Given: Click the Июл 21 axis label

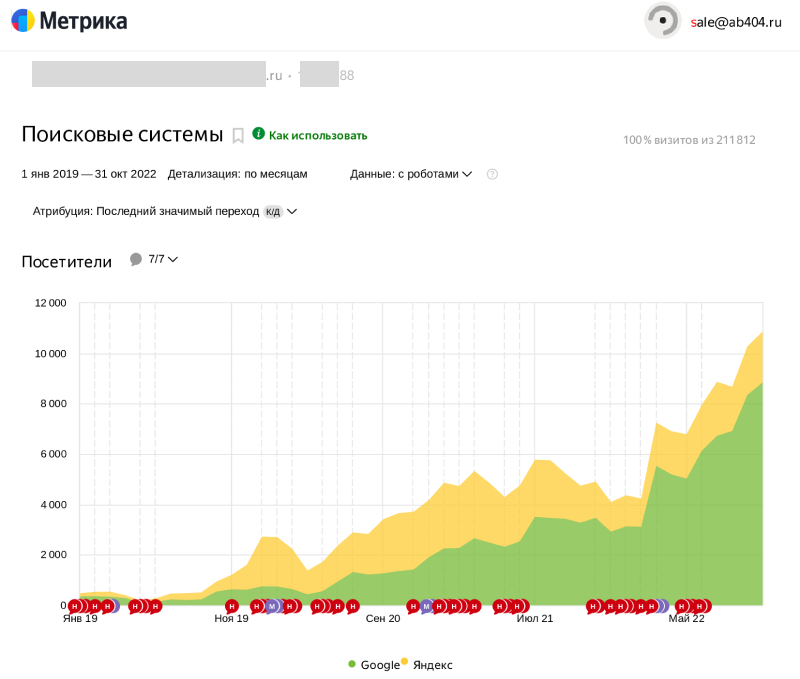Looking at the screenshot, I should click(x=535, y=618).
